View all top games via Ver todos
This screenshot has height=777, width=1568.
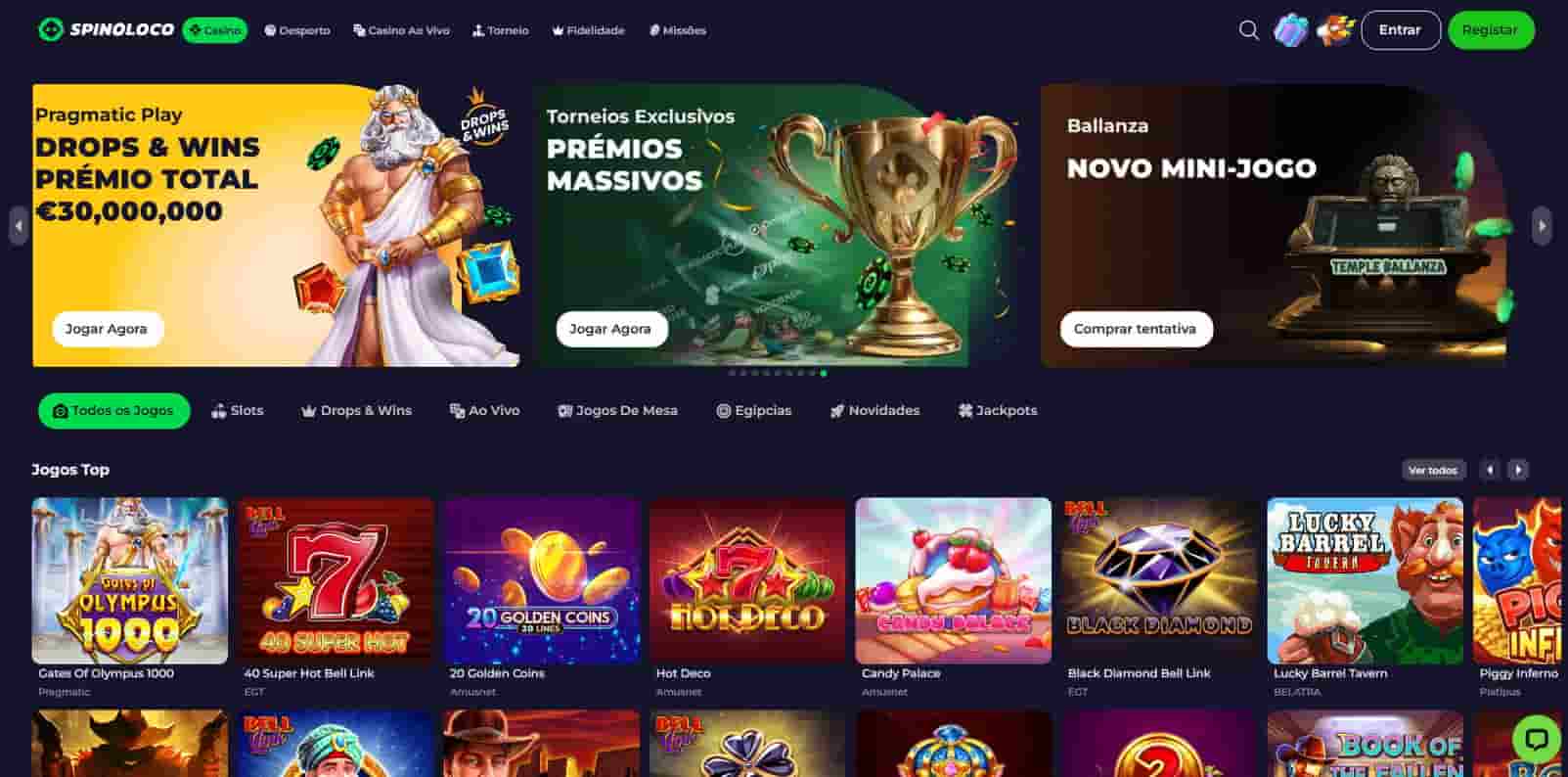point(1433,470)
